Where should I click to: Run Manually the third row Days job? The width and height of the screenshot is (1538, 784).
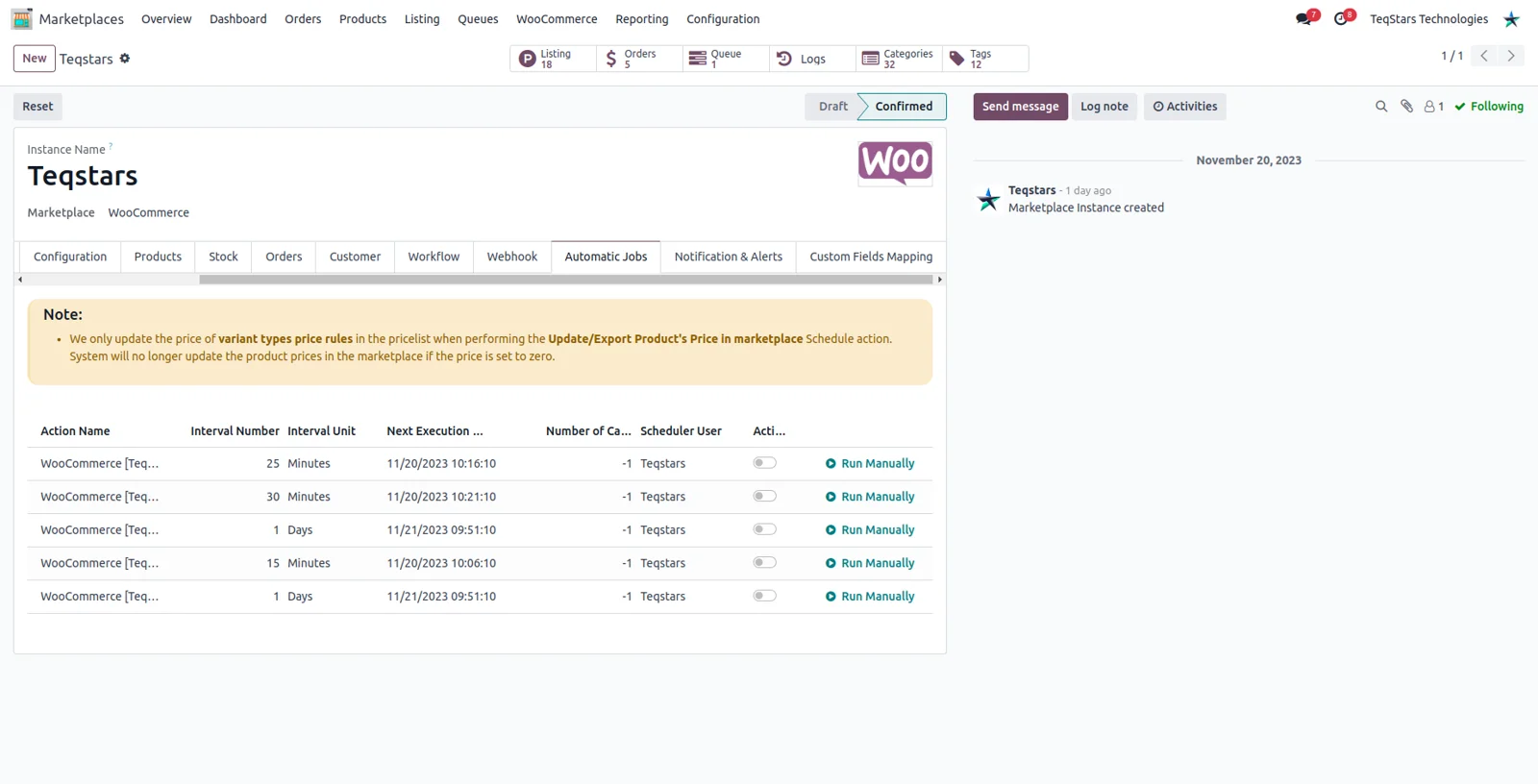point(870,530)
